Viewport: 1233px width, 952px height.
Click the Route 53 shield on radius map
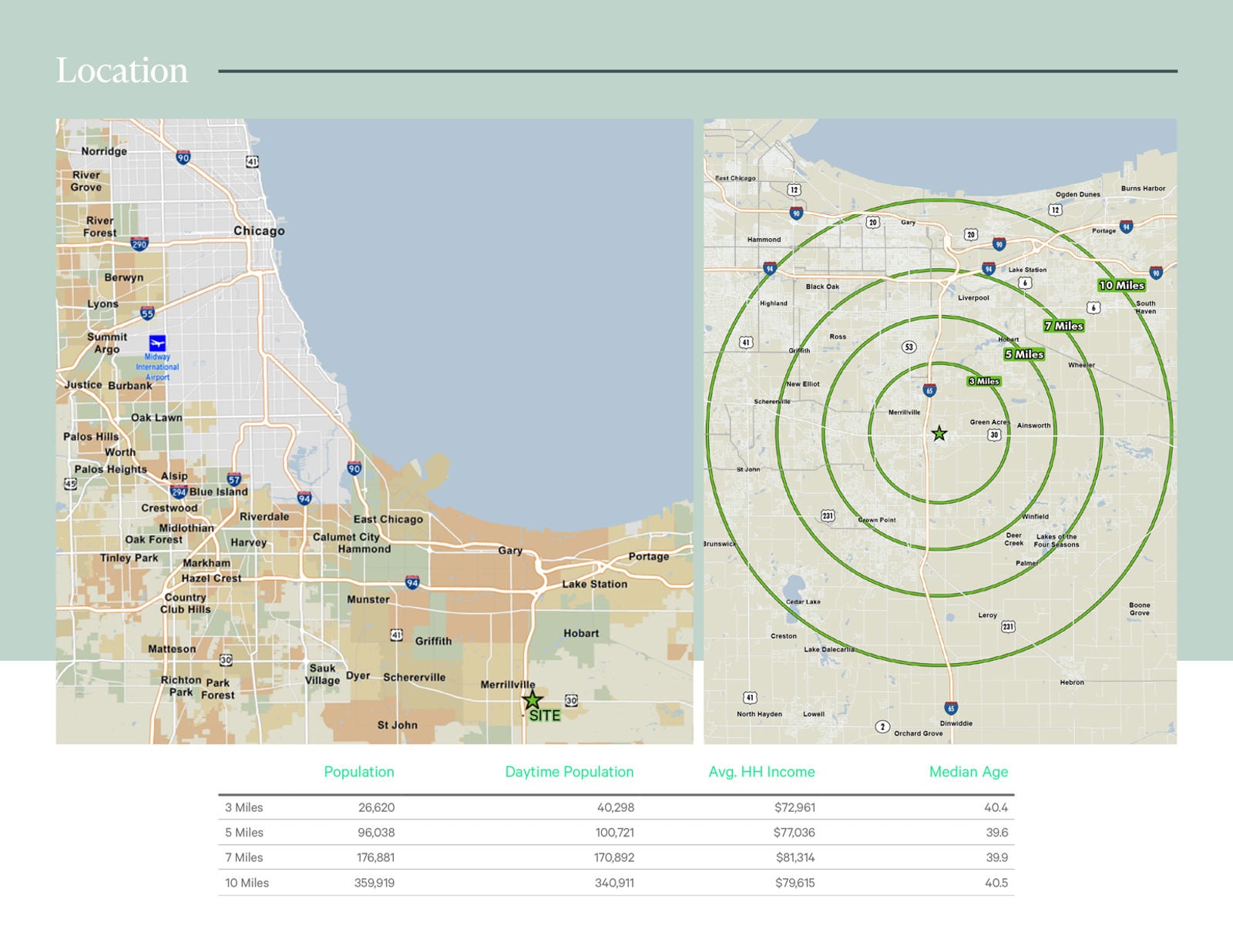click(909, 347)
